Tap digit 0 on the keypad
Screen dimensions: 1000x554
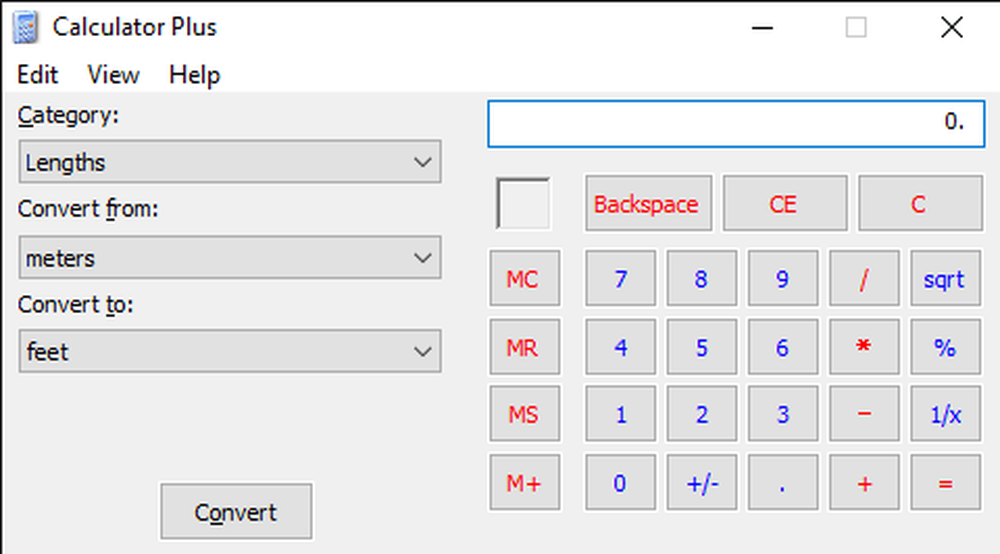pyautogui.click(x=620, y=483)
